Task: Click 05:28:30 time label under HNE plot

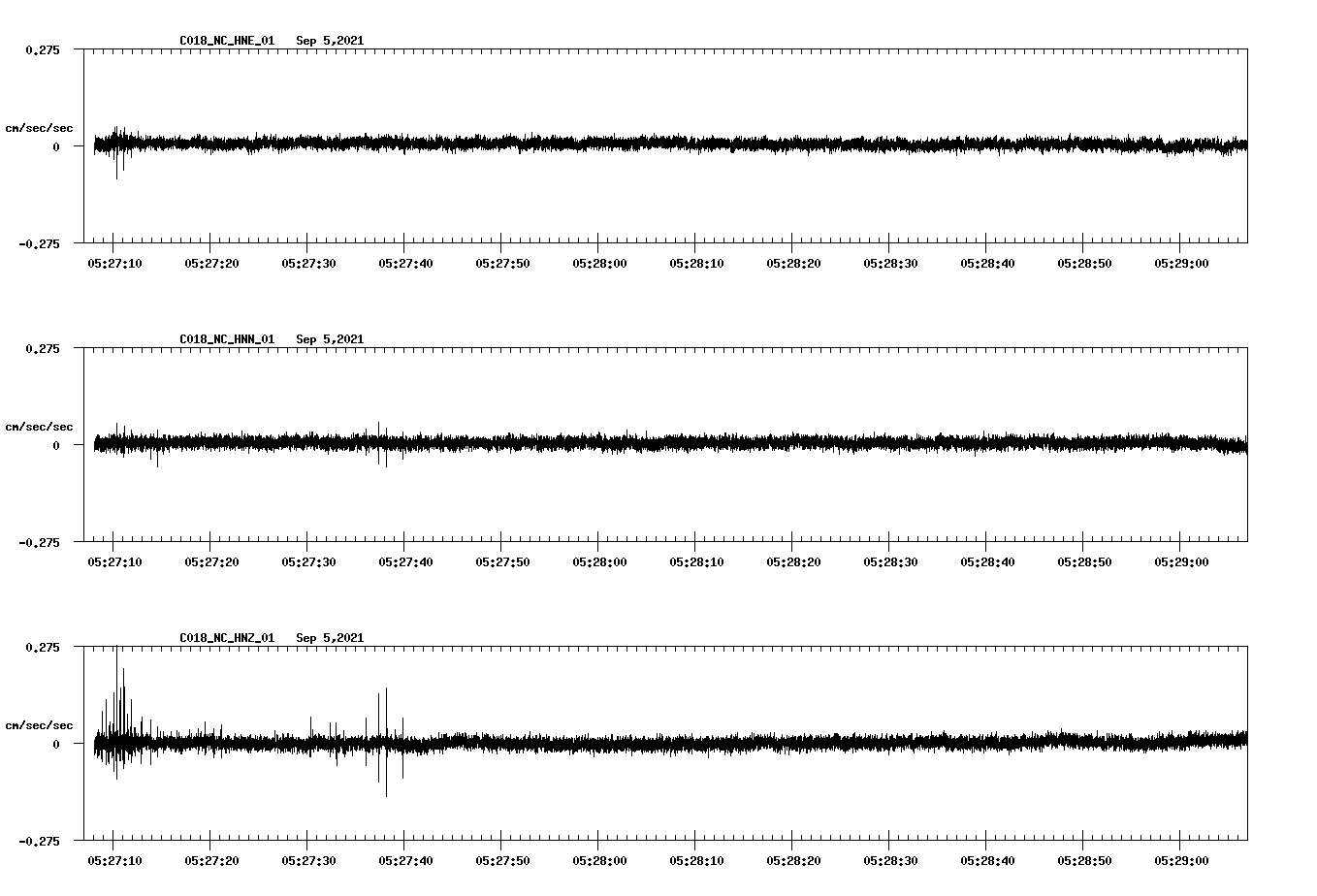Action: (890, 263)
